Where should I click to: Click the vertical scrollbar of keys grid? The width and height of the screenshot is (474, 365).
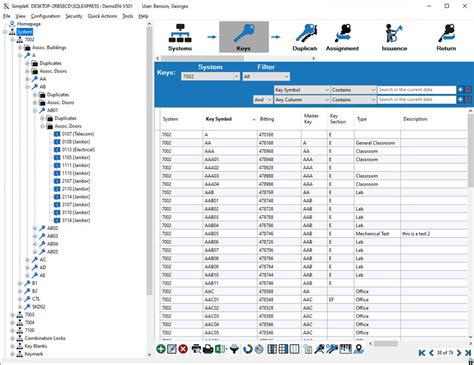pyautogui.click(x=471, y=150)
